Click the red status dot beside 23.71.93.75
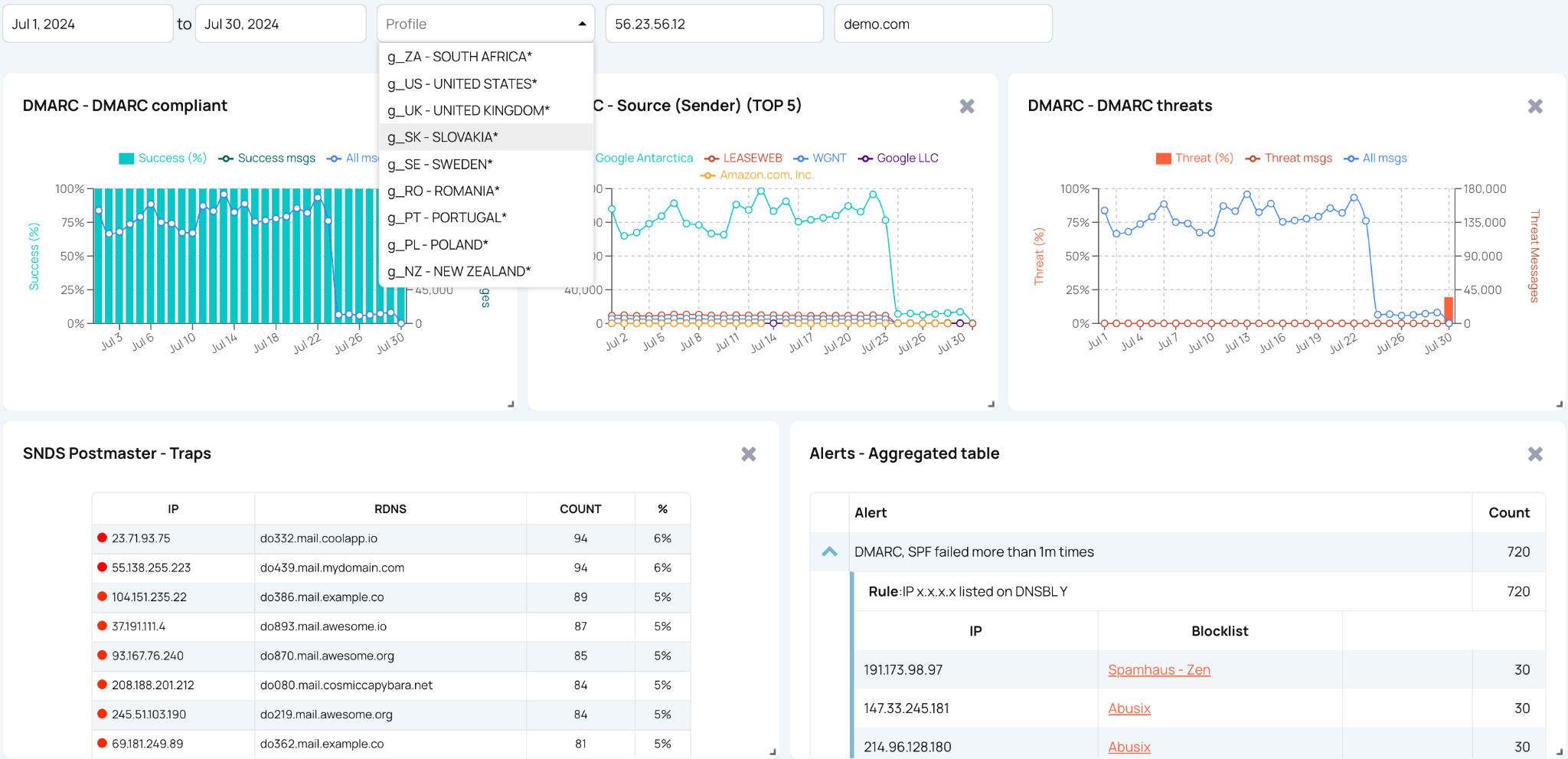This screenshot has height=759, width=1568. (x=102, y=538)
